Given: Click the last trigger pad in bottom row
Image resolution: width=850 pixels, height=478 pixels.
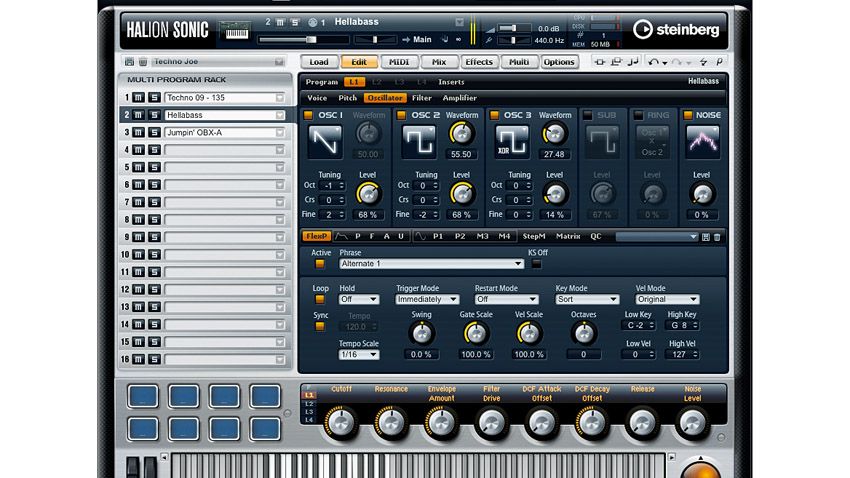Looking at the screenshot, I should (x=265, y=429).
